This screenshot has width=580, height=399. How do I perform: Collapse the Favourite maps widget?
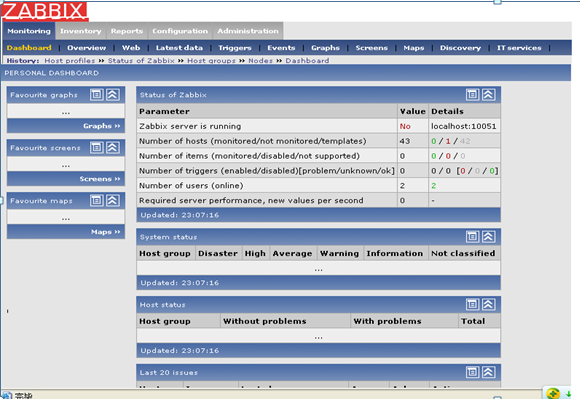[x=113, y=200]
